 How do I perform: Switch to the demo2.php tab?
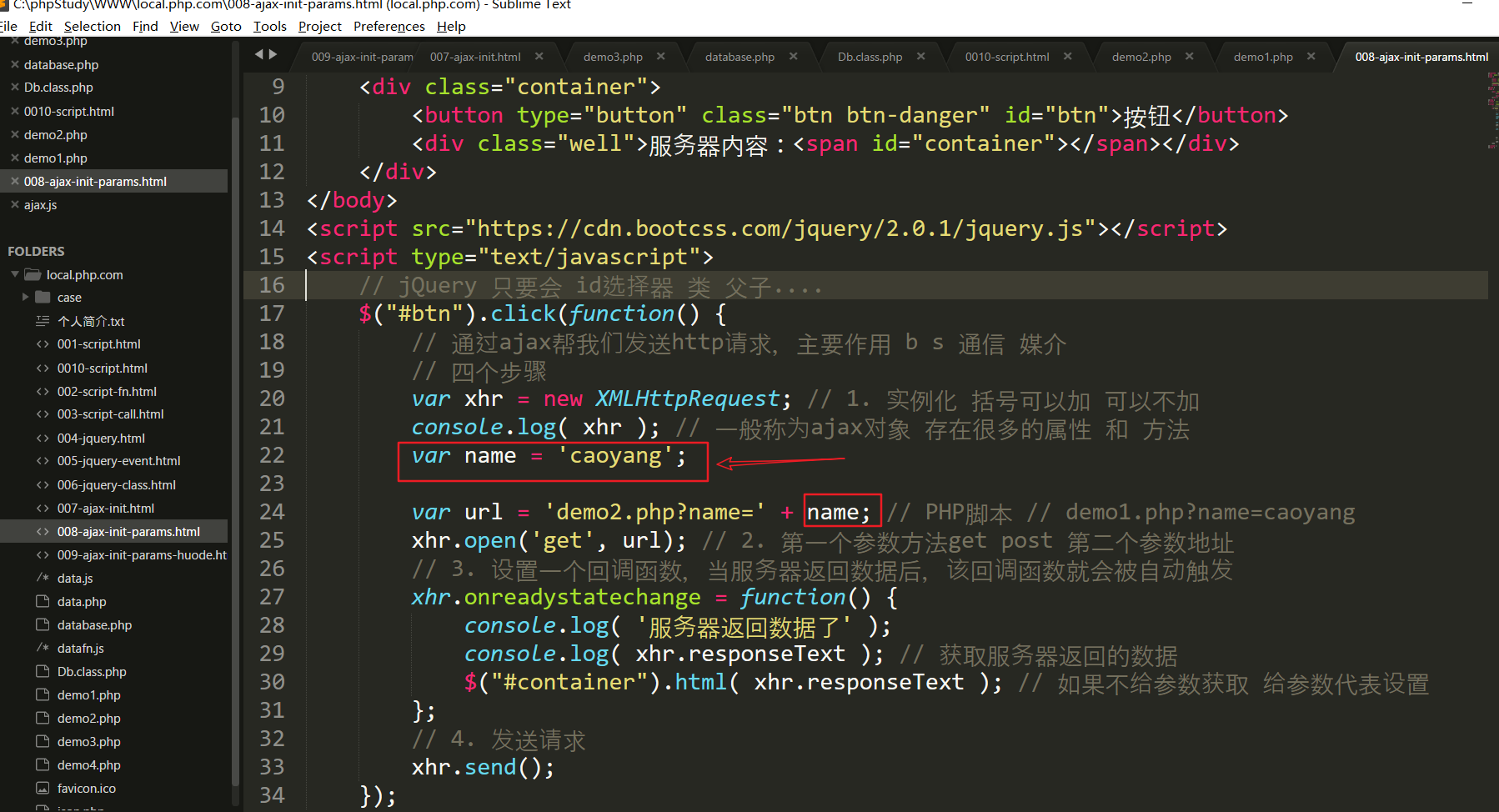pyautogui.click(x=1141, y=57)
